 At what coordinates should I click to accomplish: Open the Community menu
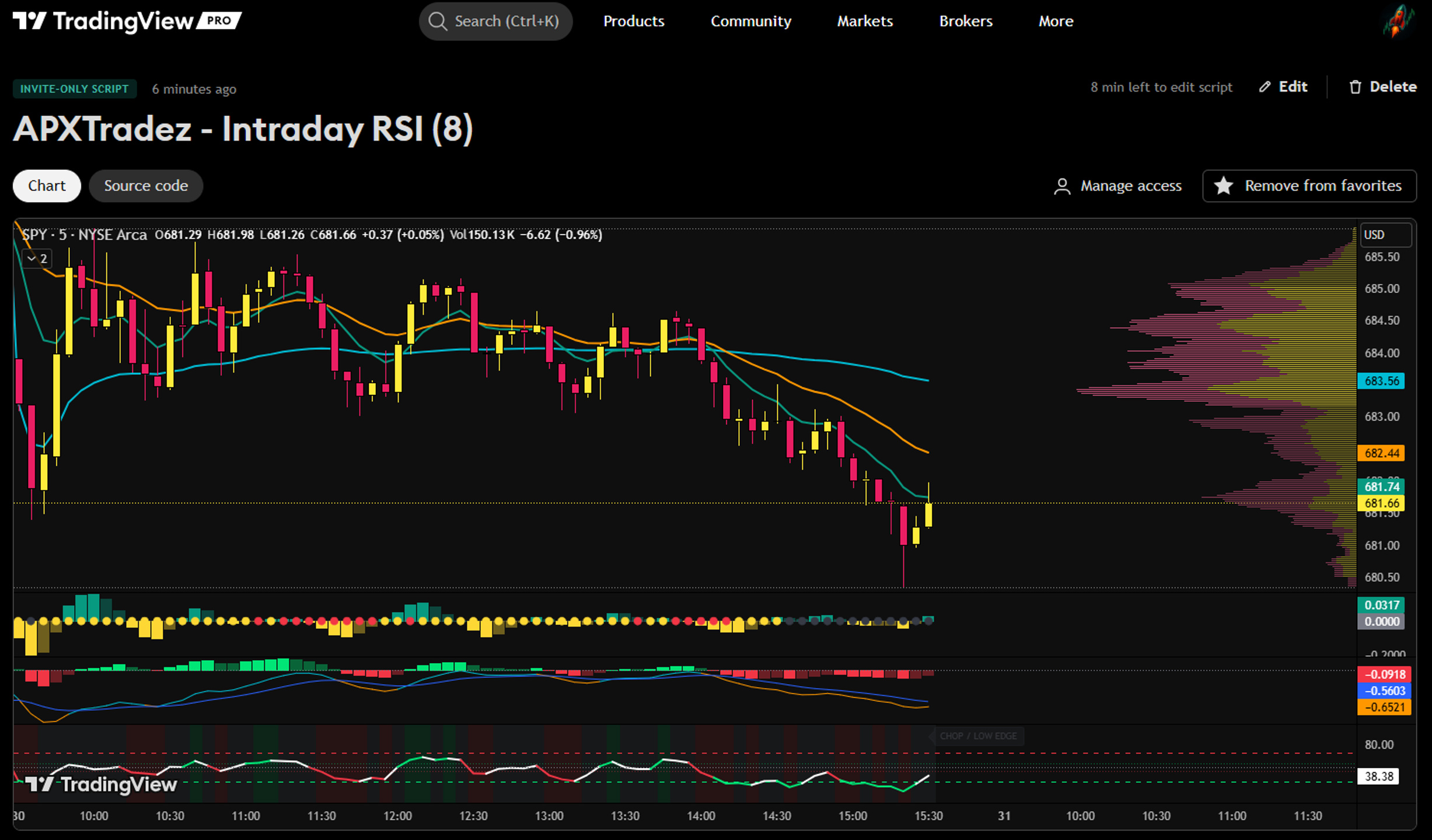[x=751, y=22]
